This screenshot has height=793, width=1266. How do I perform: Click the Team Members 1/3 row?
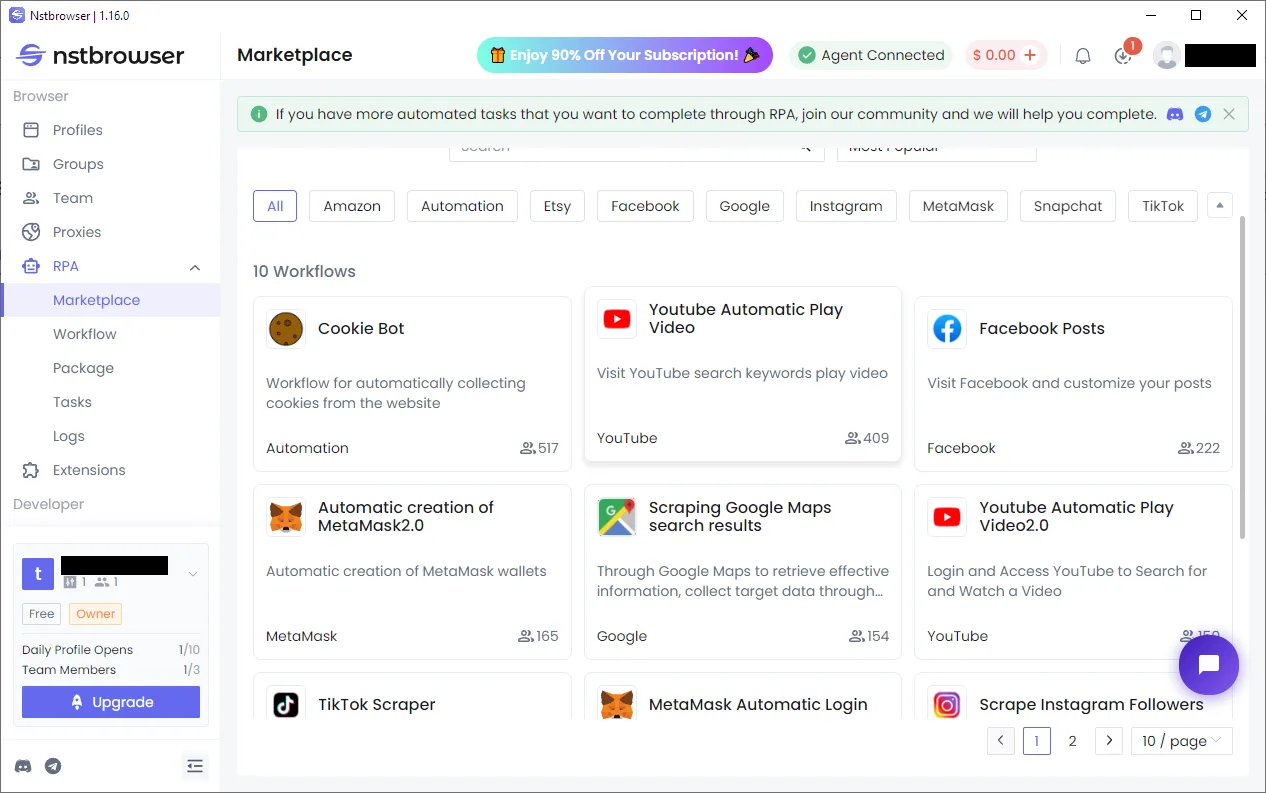click(x=111, y=670)
